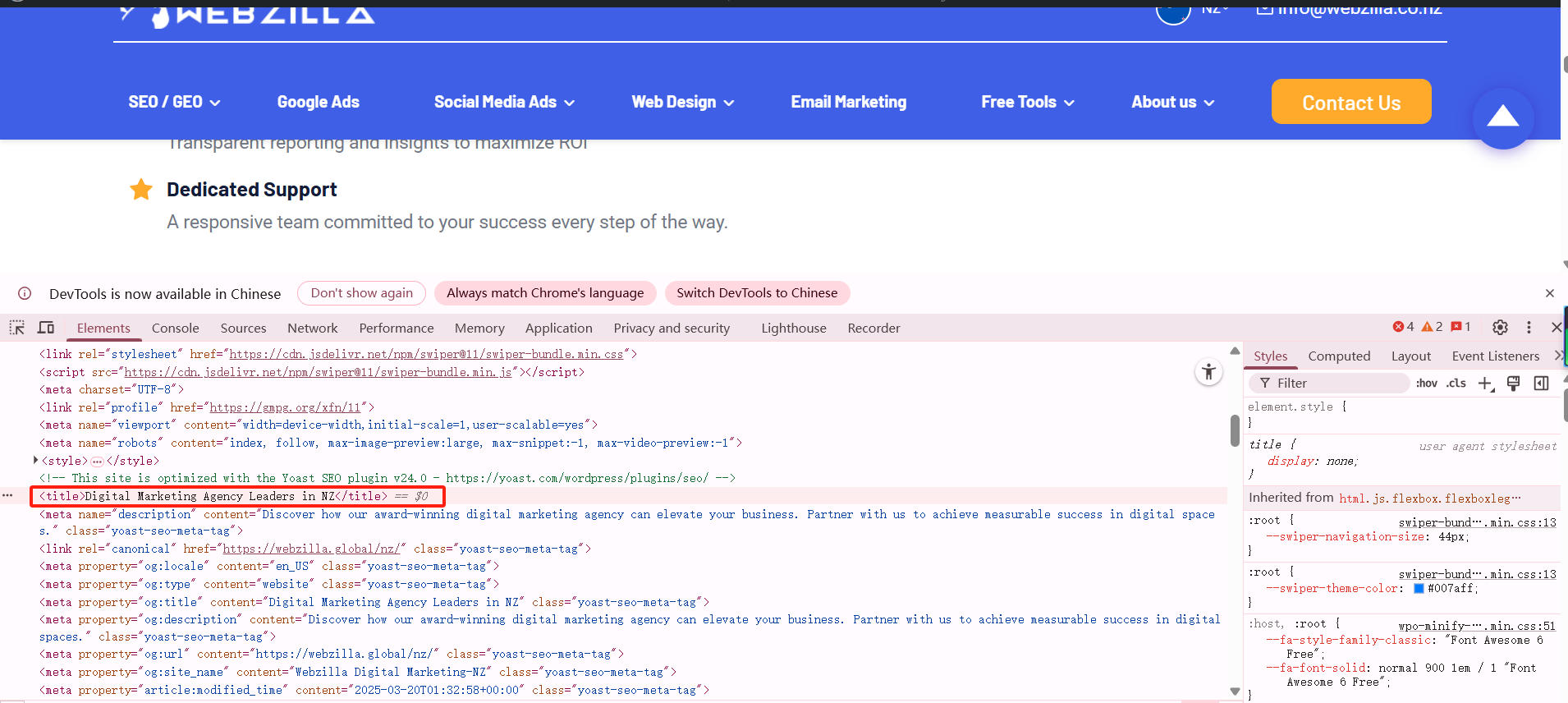
Task: Open the DevTools three-dot customize menu
Action: tap(1529, 327)
